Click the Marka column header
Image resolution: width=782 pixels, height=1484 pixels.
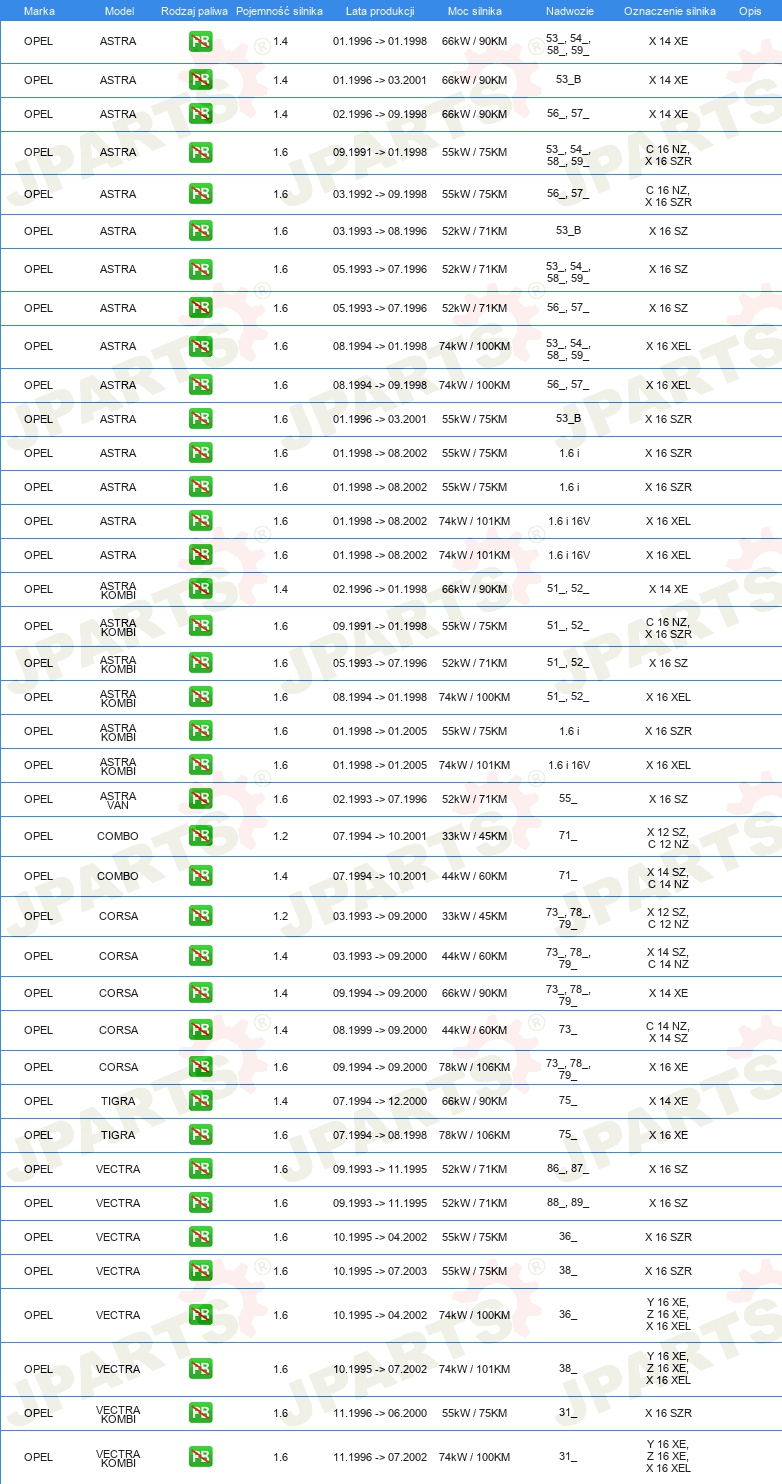click(39, 10)
